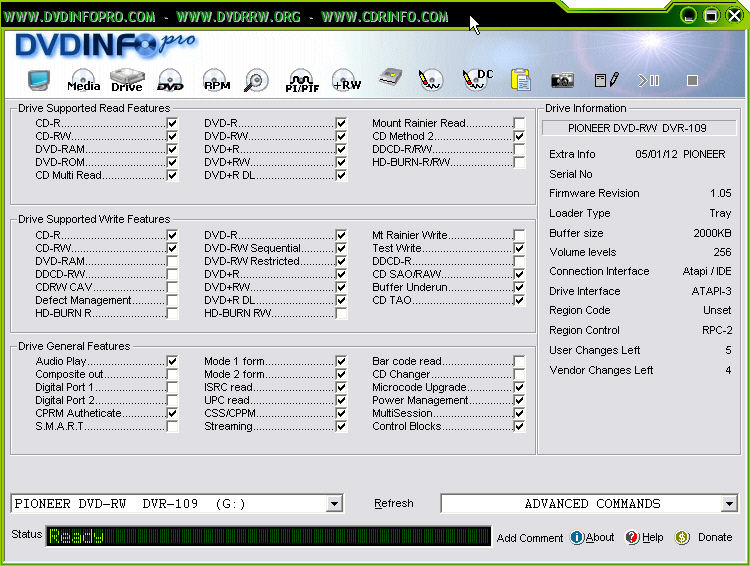Click the User Changes Left label

595,350
